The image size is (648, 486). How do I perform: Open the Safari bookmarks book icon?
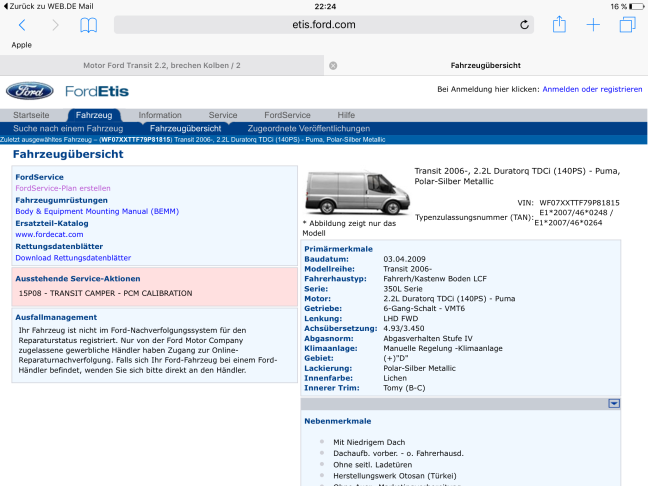89,25
